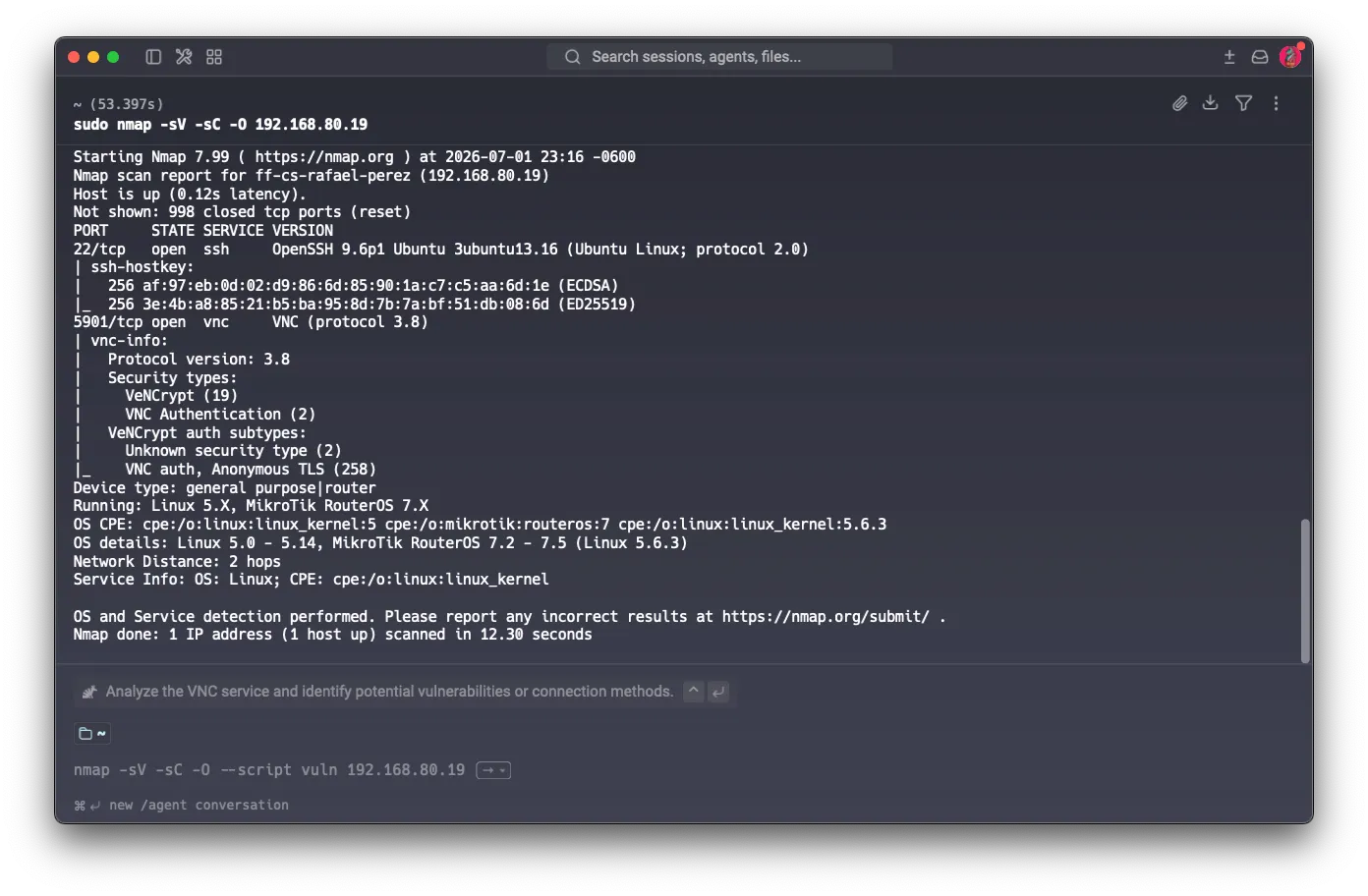Click the paperclip attach icon on the block
The image size is (1368, 896).
1180,103
